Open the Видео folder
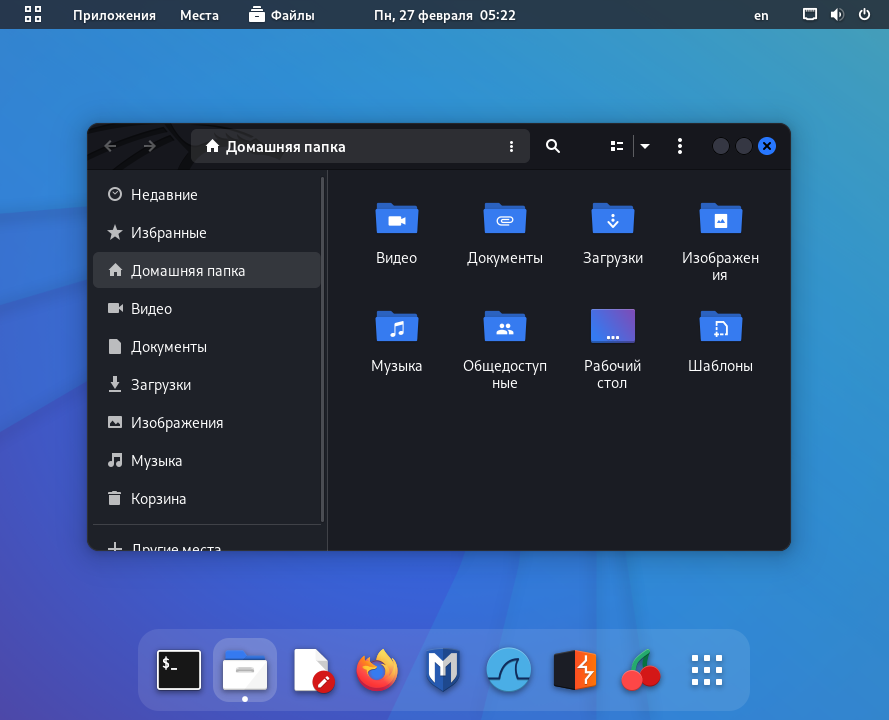The image size is (889, 720). 397,219
